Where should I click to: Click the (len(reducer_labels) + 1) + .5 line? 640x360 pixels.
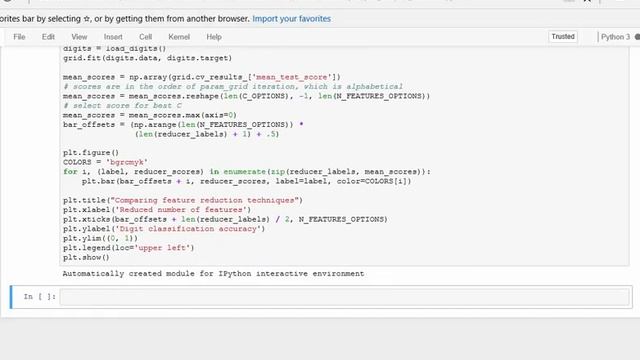click(207, 134)
